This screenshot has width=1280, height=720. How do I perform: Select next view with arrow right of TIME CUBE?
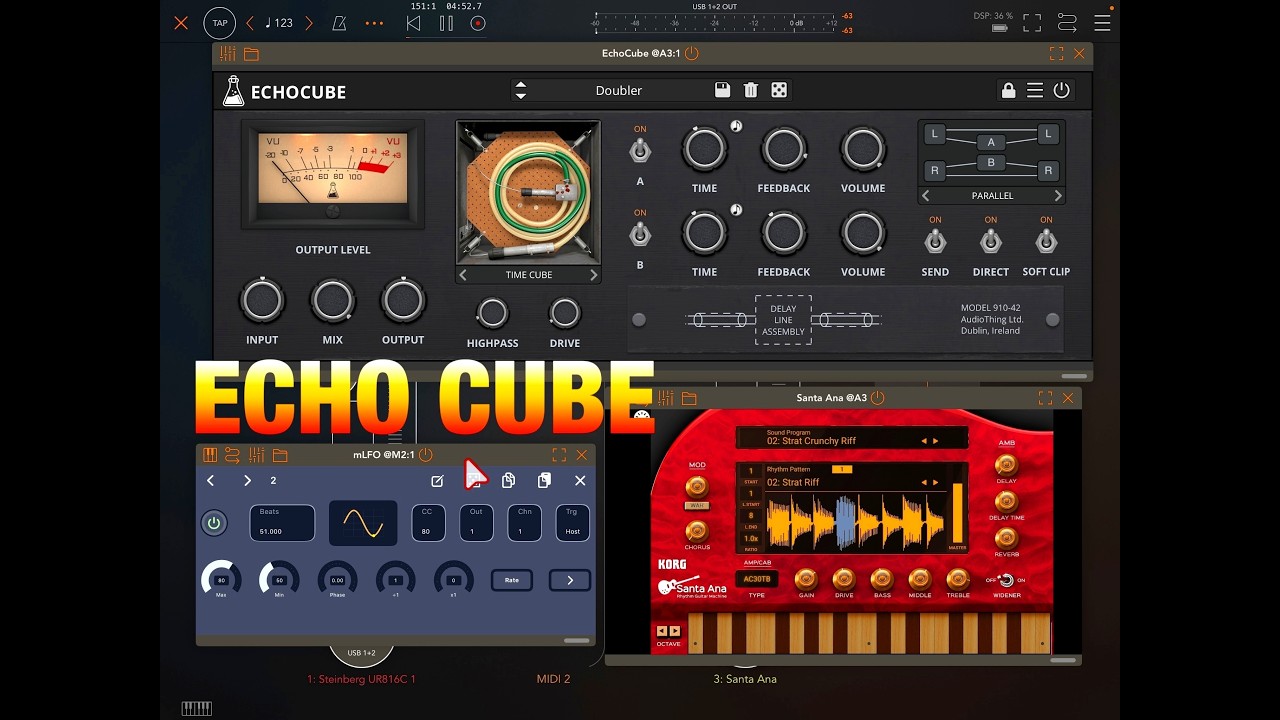[x=593, y=275]
